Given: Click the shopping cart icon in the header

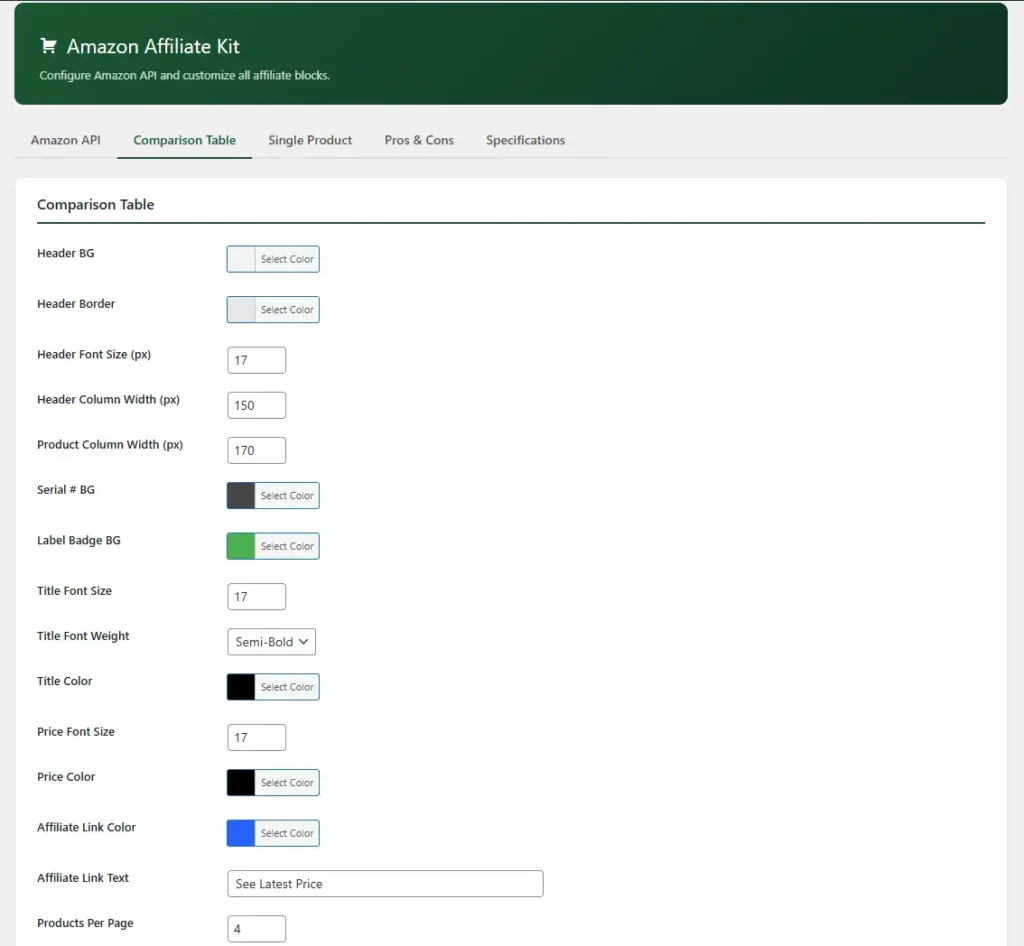Looking at the screenshot, I should tap(48, 45).
